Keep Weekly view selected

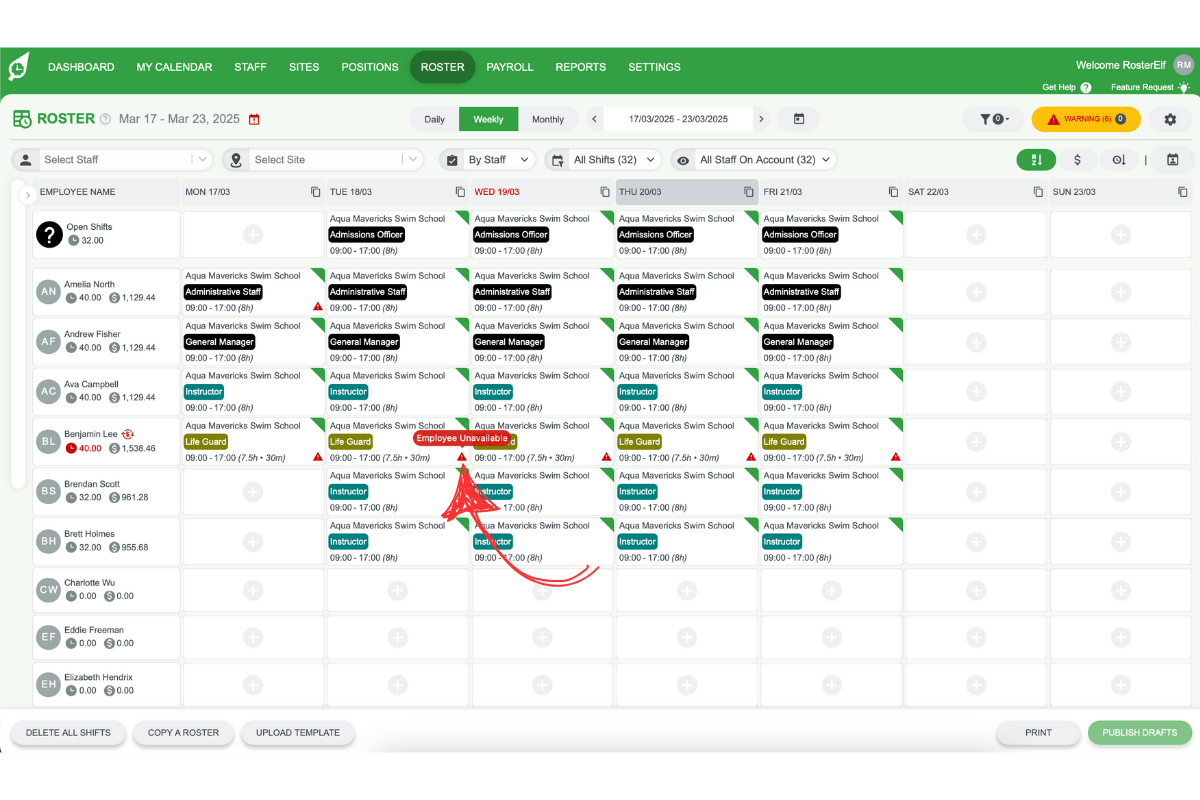click(x=488, y=118)
